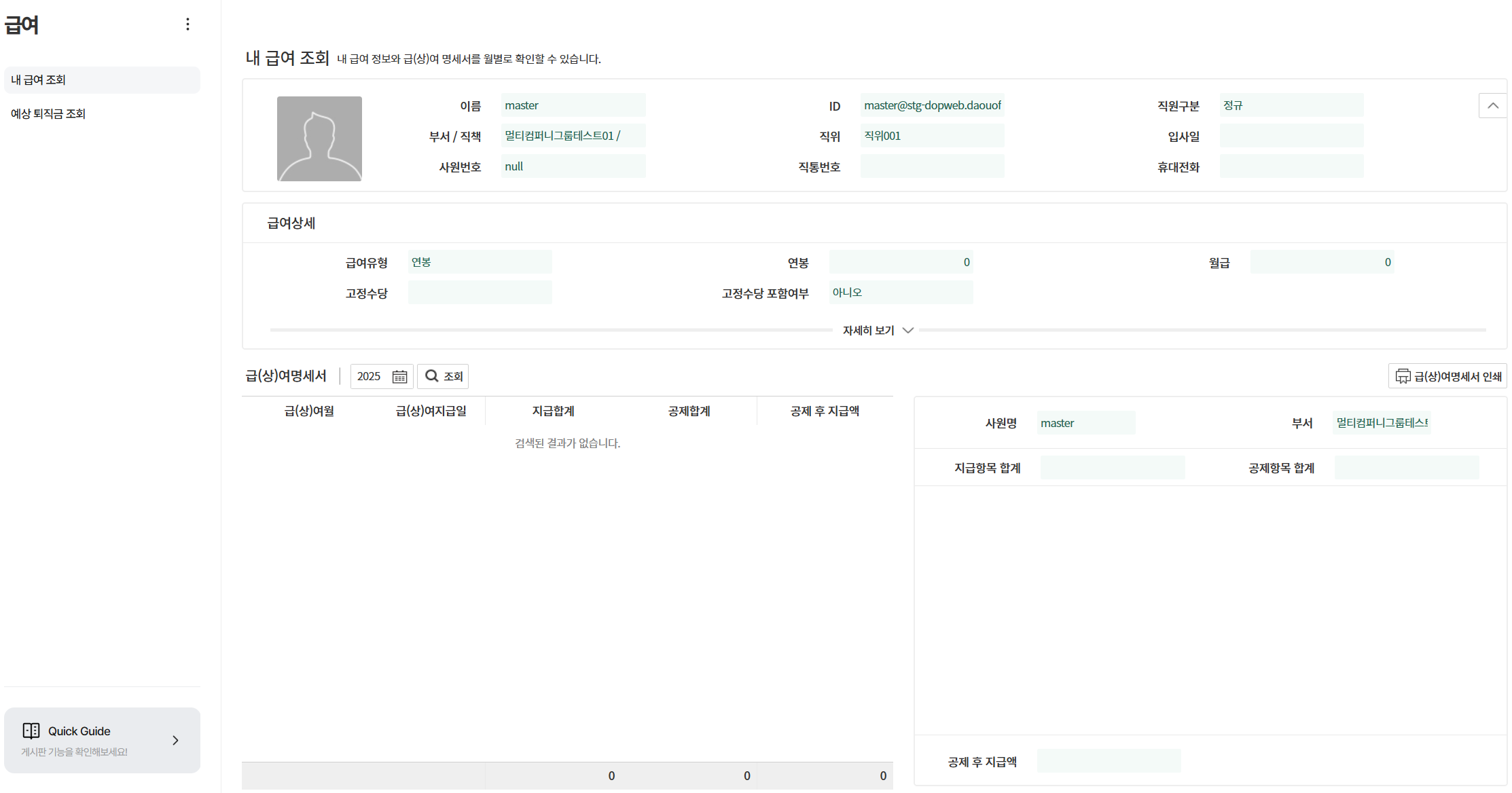Screen dimensions: 1512x793
Task: Click the 공제 후 지급액 column header
Action: (825, 411)
